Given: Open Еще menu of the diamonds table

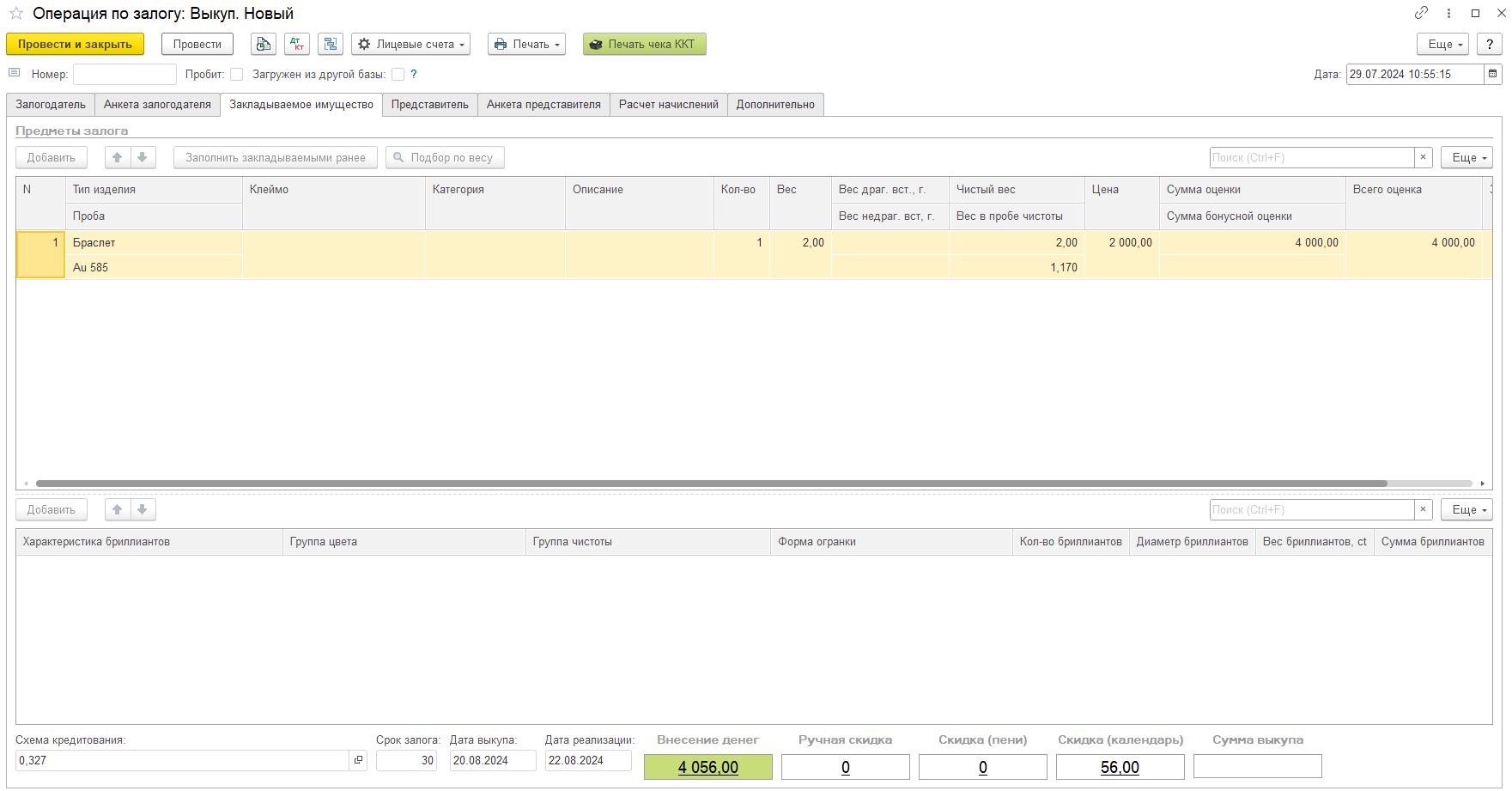Looking at the screenshot, I should (1466, 509).
